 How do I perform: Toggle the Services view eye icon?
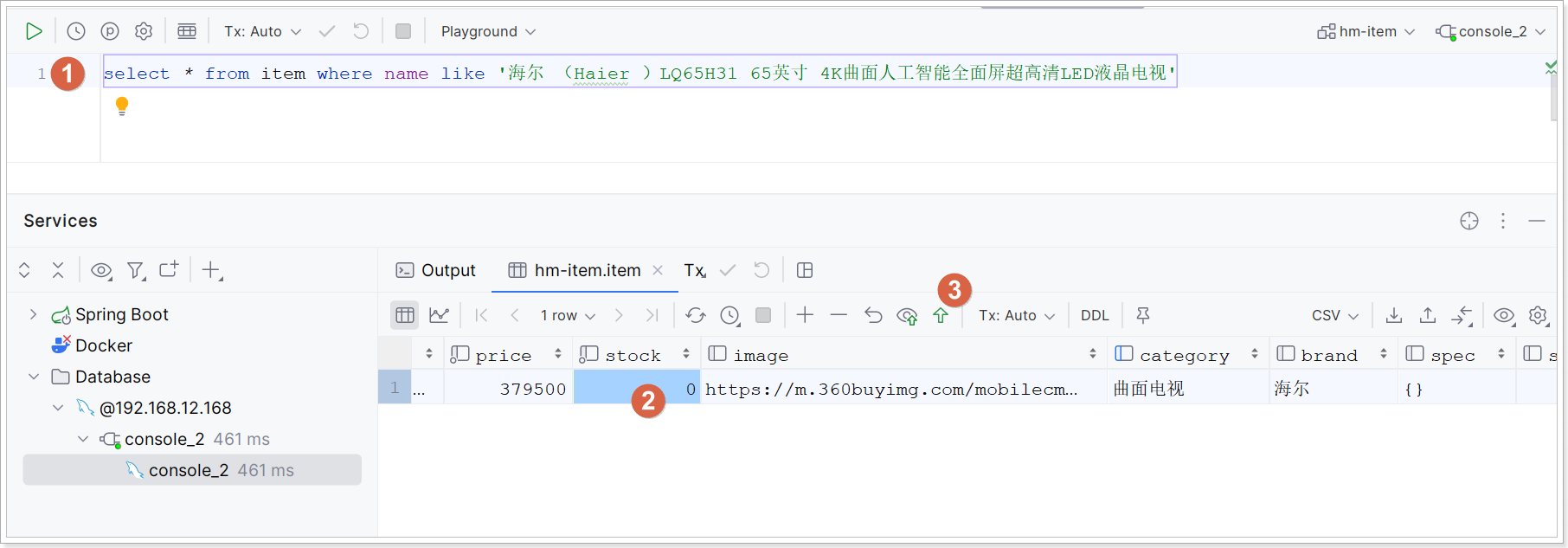(x=101, y=270)
